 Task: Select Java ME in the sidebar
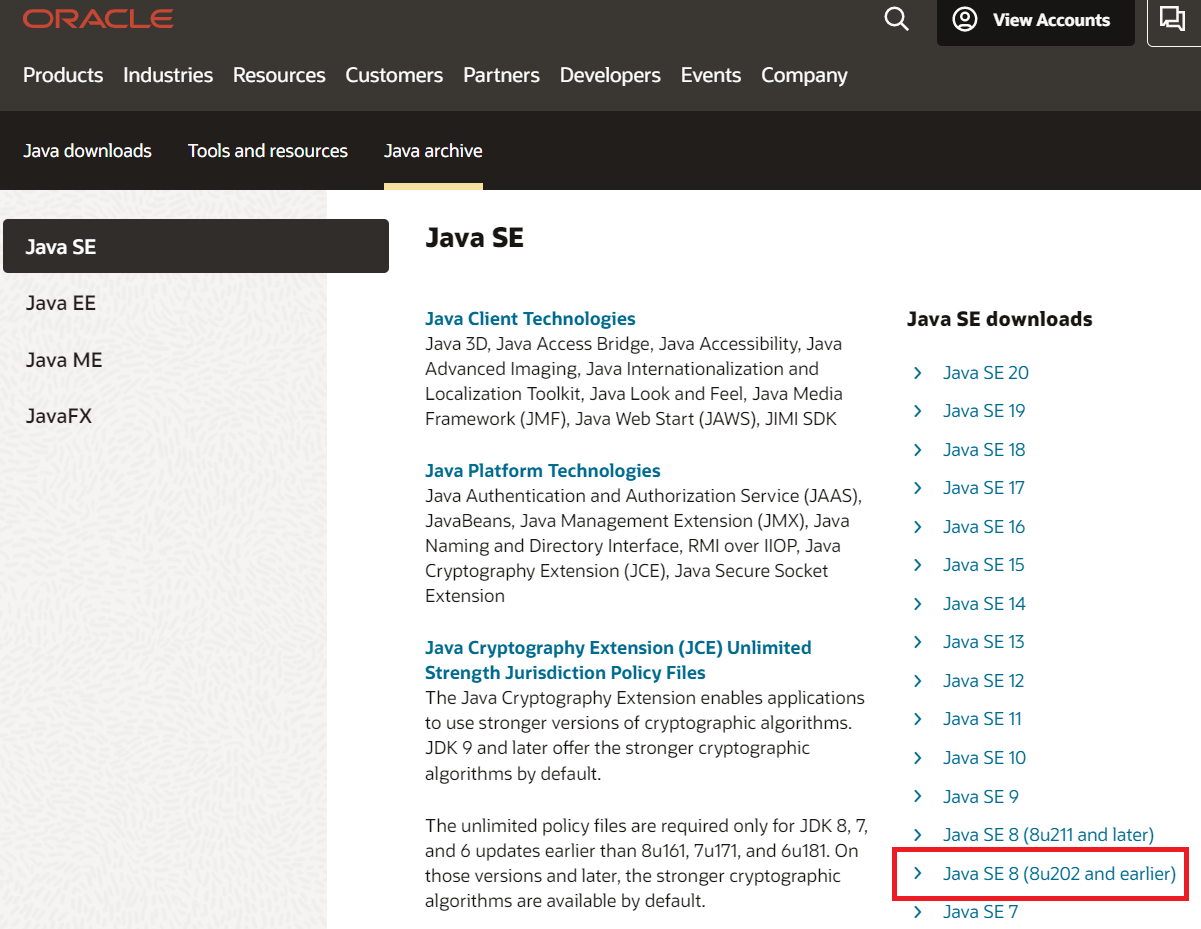[64, 360]
